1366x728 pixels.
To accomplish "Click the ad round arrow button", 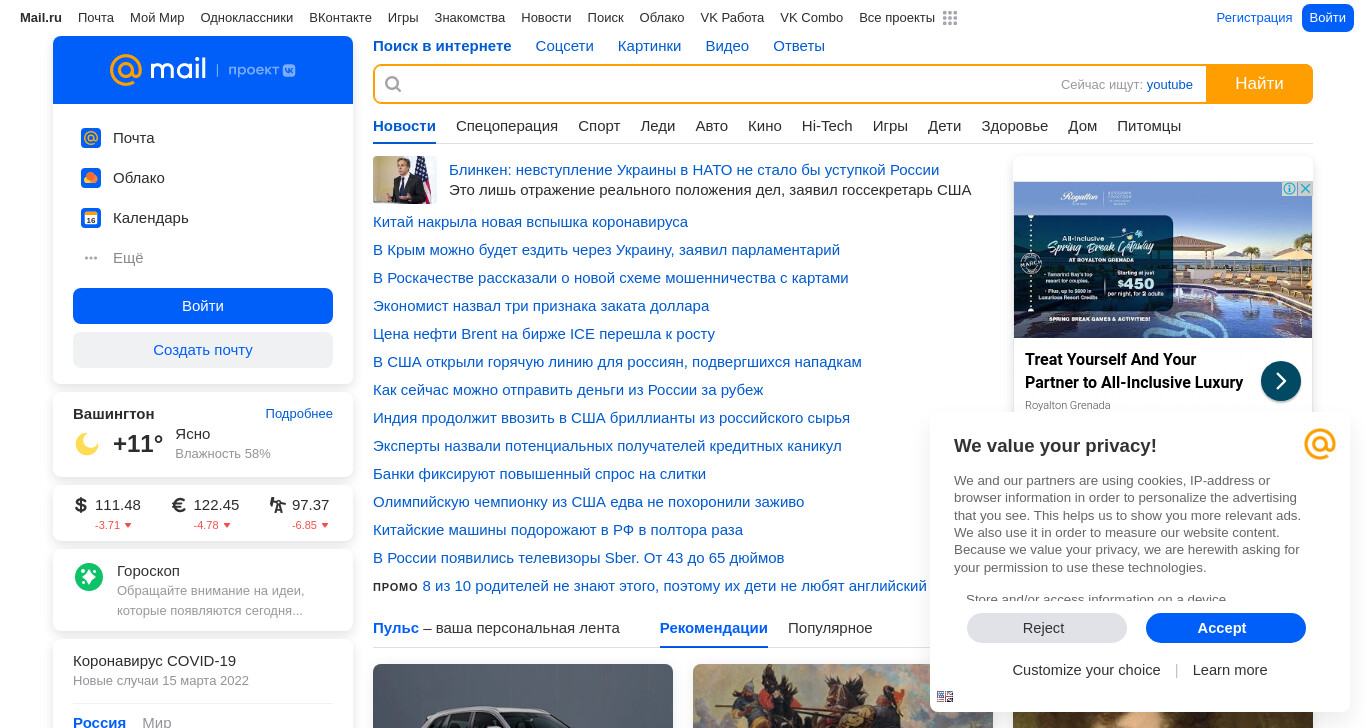I will 1281,381.
